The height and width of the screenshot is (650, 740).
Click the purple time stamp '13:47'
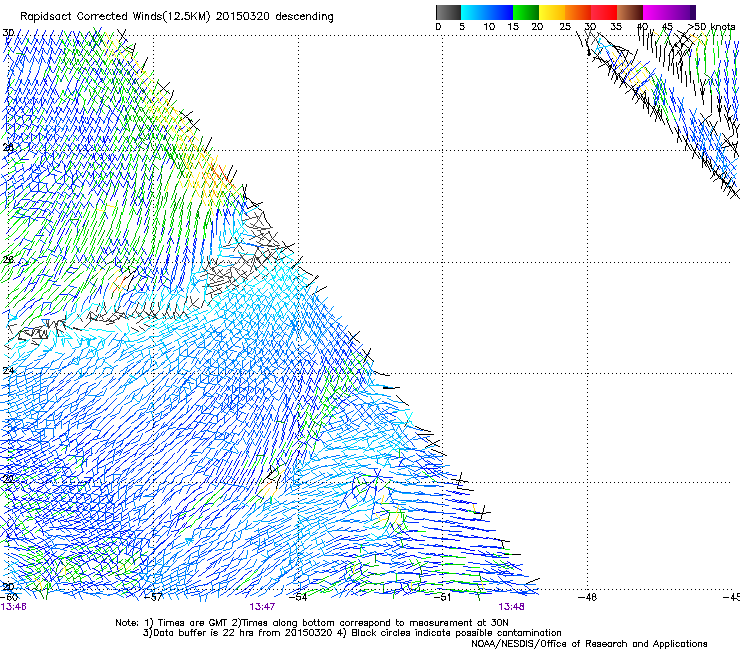262,607
